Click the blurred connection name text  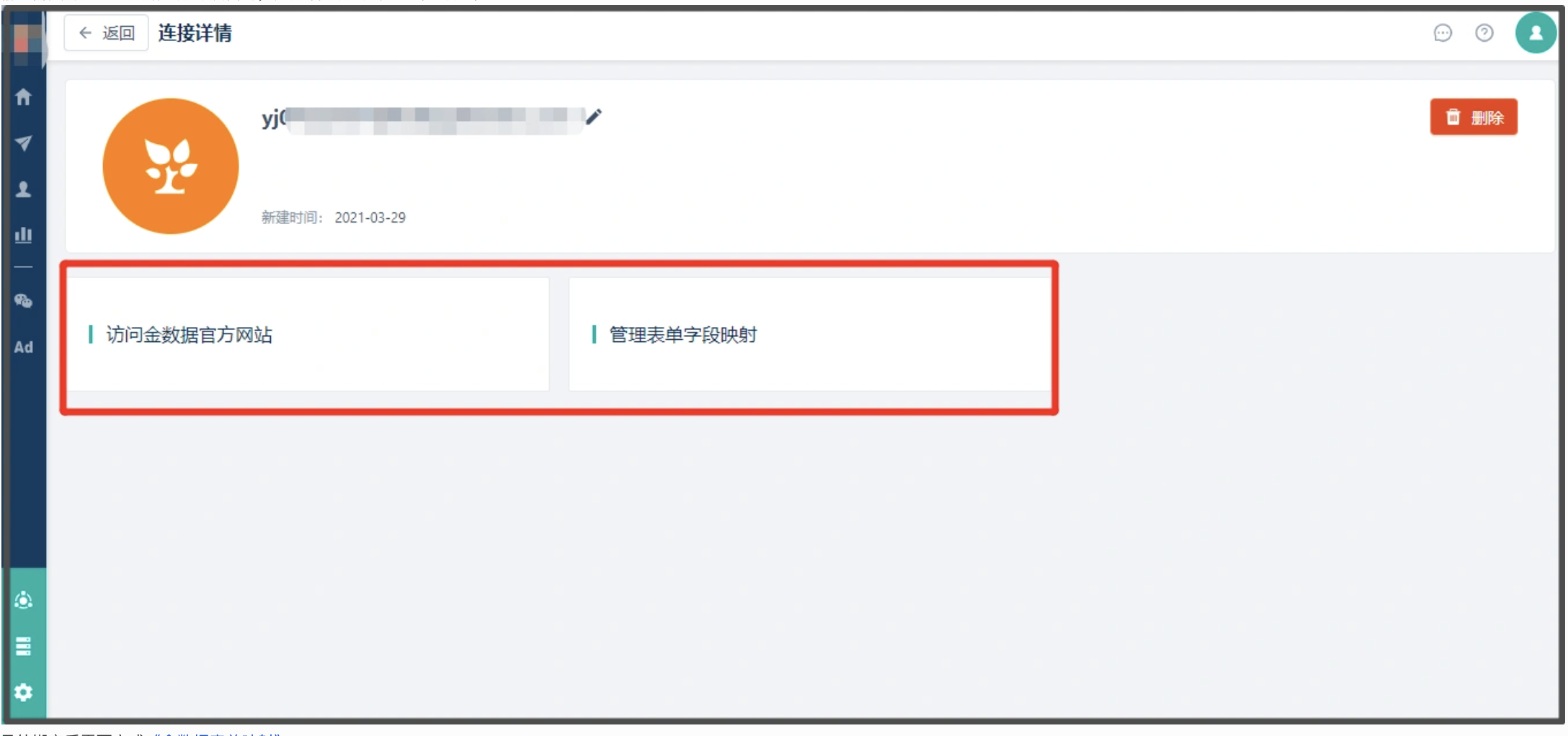(x=423, y=120)
